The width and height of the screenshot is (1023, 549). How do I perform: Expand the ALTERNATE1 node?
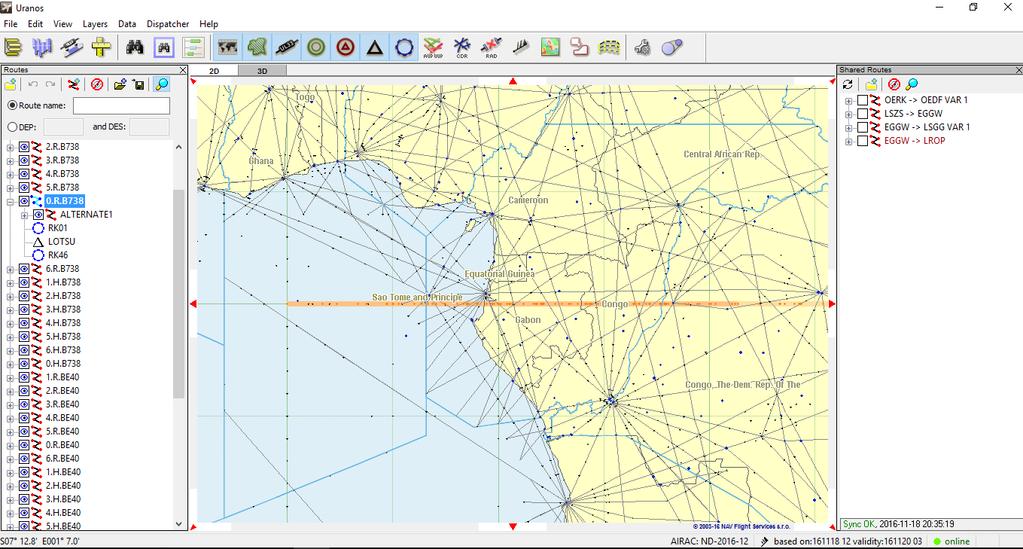24,215
